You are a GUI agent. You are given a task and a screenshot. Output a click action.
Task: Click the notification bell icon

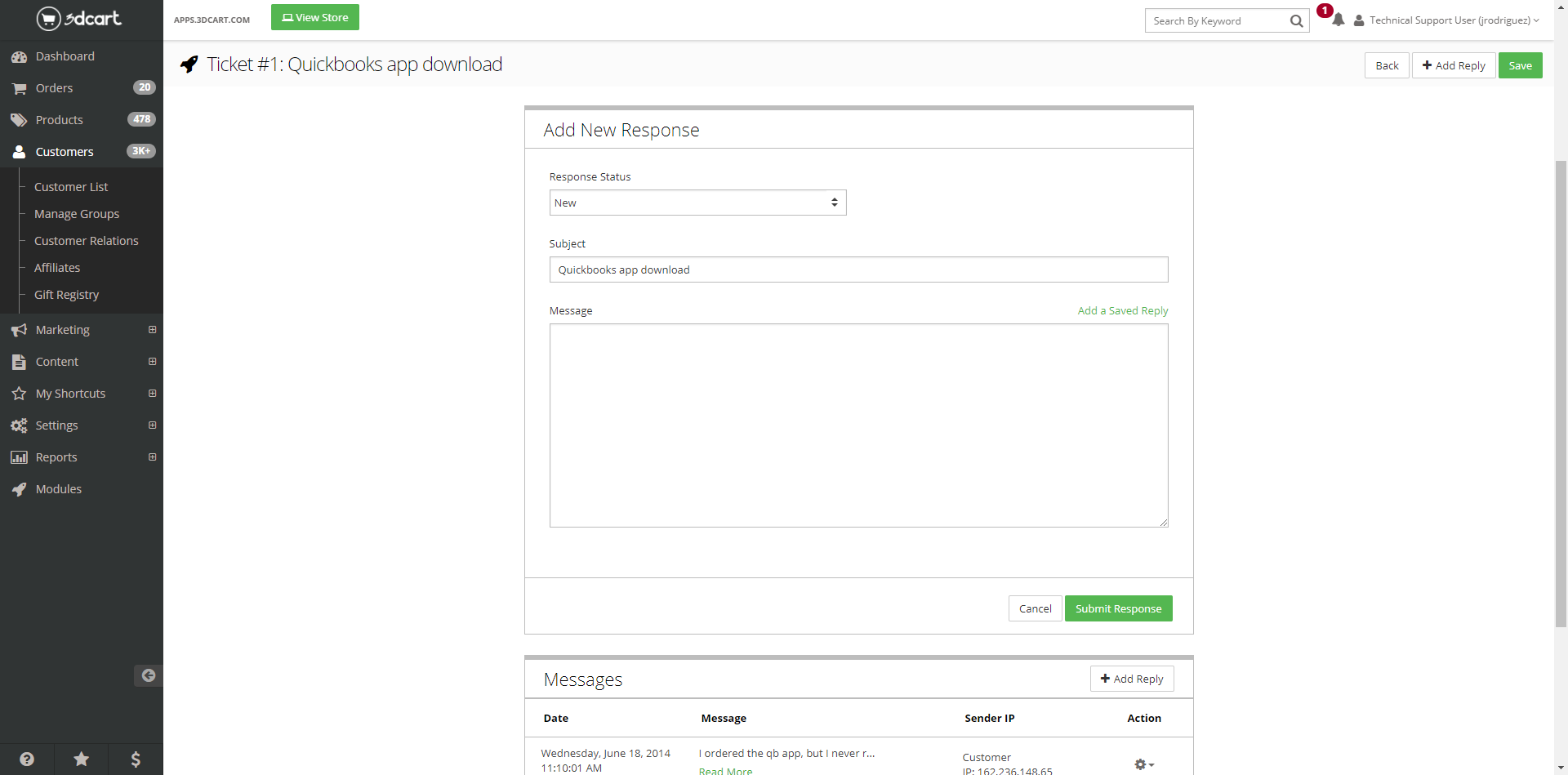point(1338,20)
